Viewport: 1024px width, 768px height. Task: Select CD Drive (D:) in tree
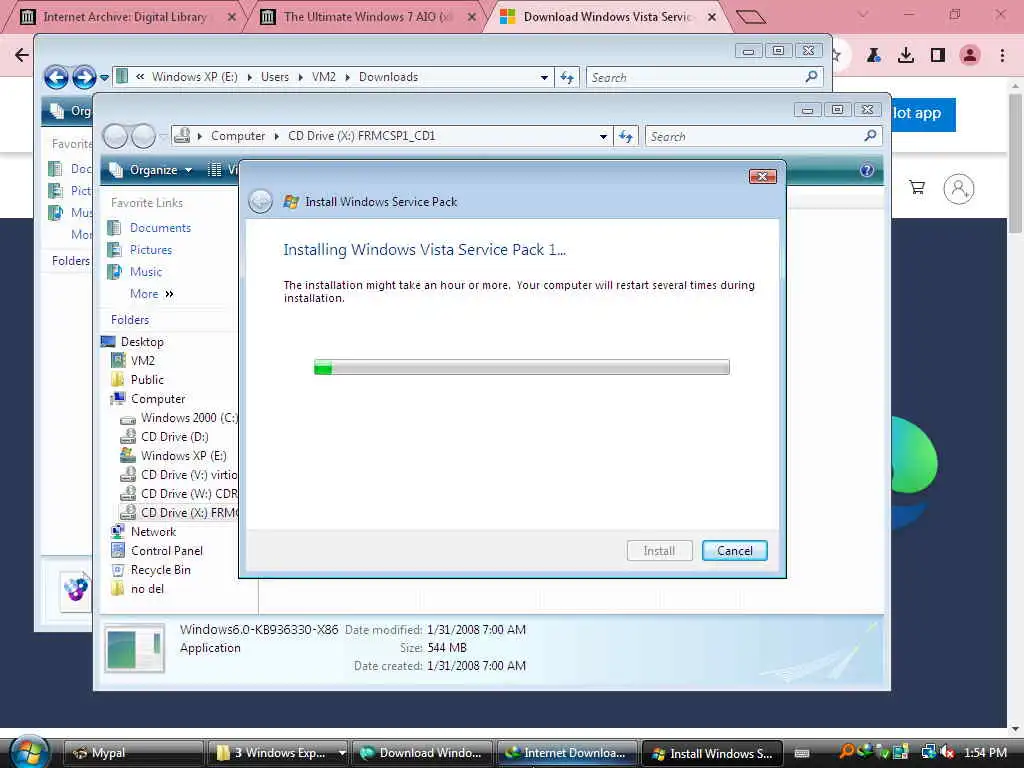point(174,436)
